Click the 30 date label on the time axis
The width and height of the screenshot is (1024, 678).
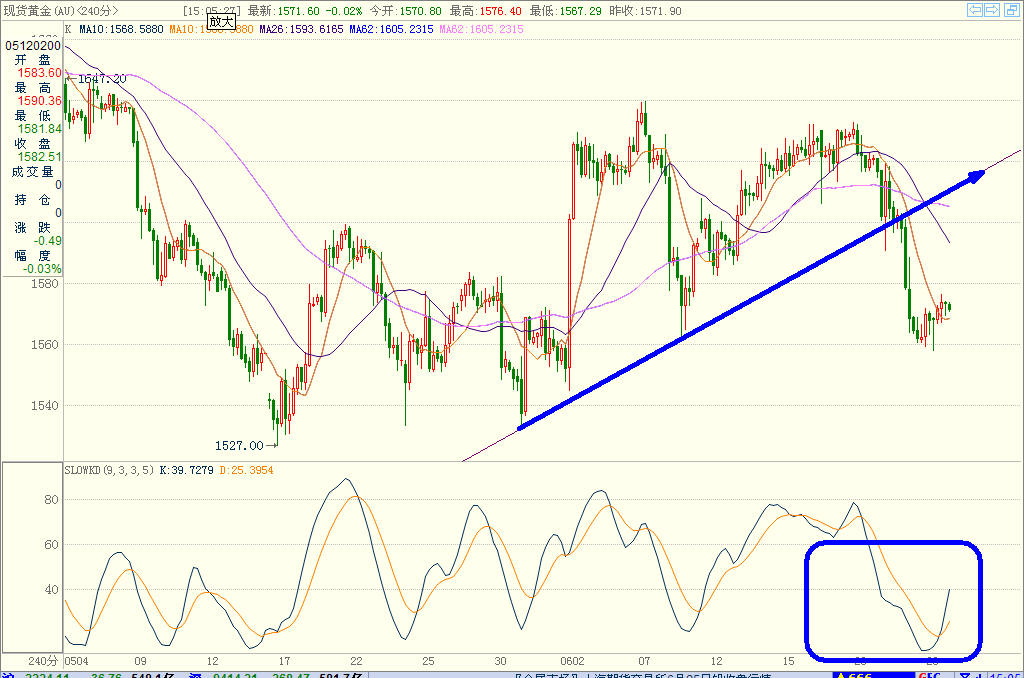(500, 661)
